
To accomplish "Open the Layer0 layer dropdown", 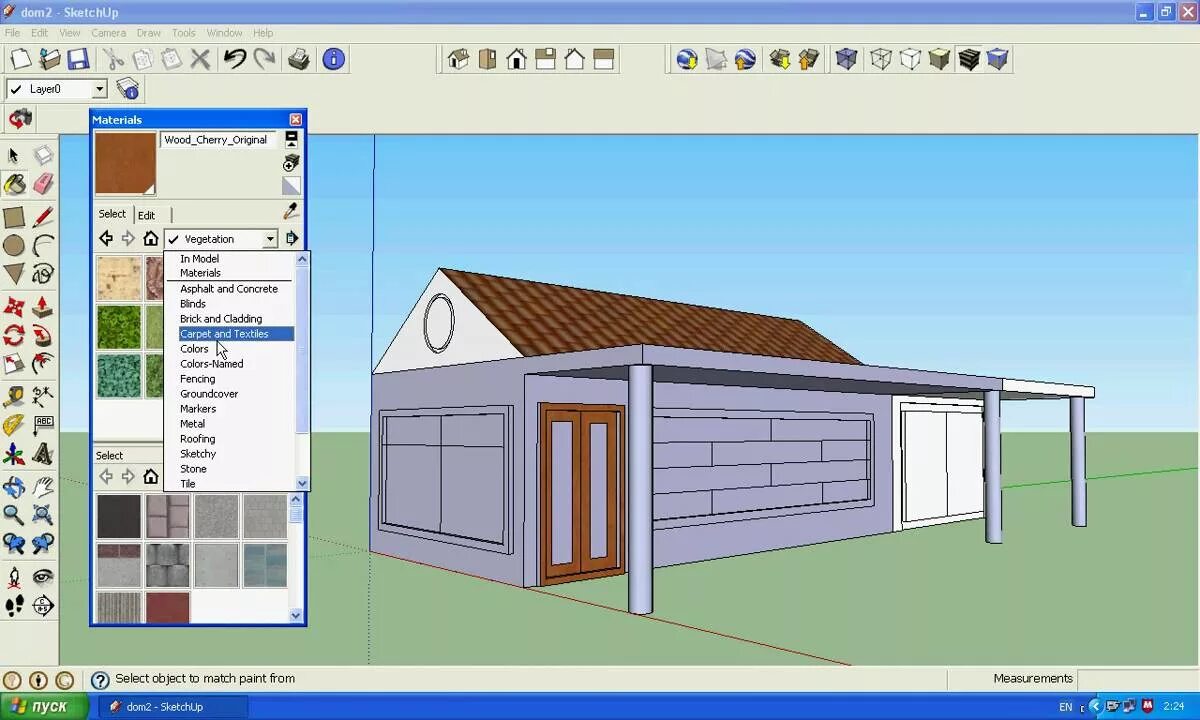I will [x=98, y=89].
